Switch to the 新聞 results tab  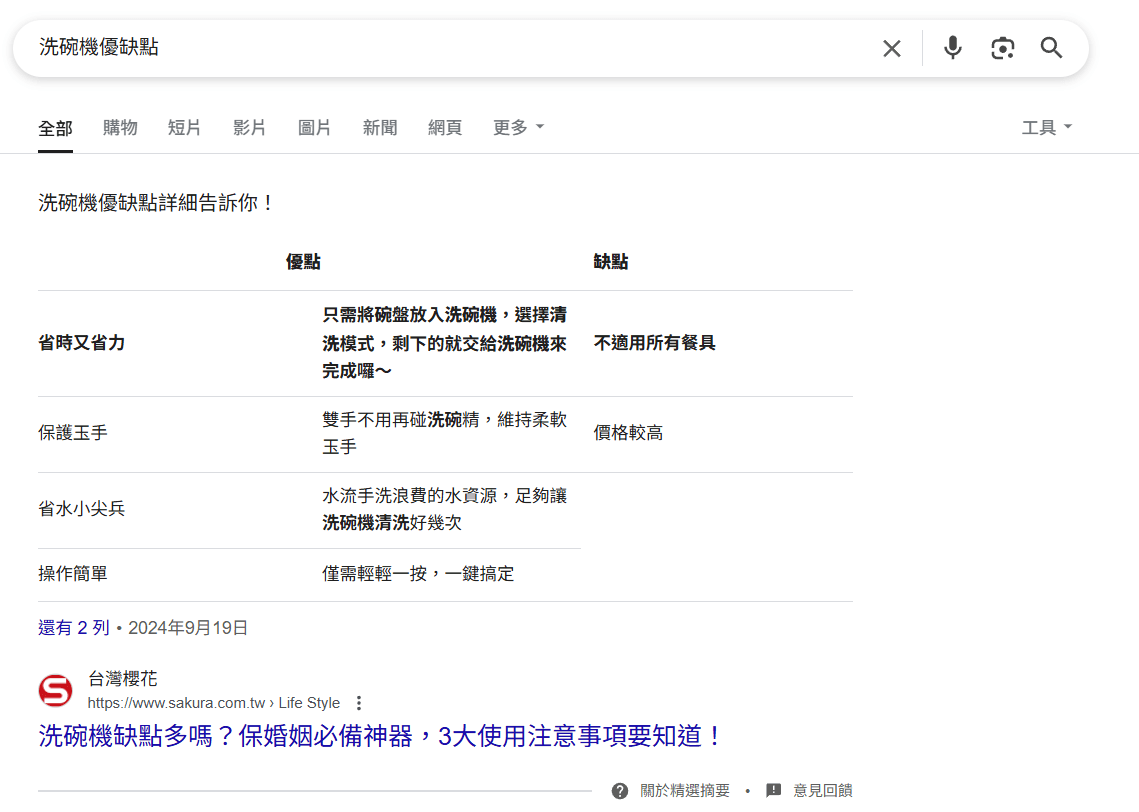tap(380, 127)
